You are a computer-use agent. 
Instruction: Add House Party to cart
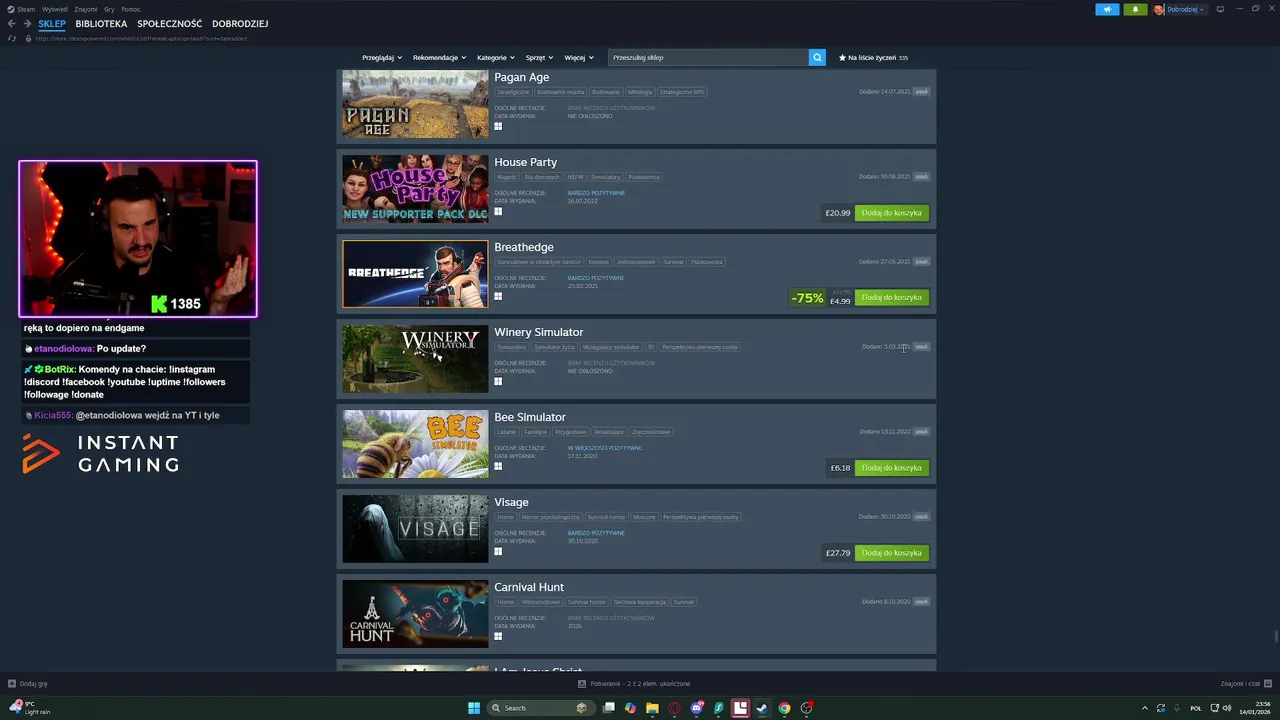click(x=892, y=213)
